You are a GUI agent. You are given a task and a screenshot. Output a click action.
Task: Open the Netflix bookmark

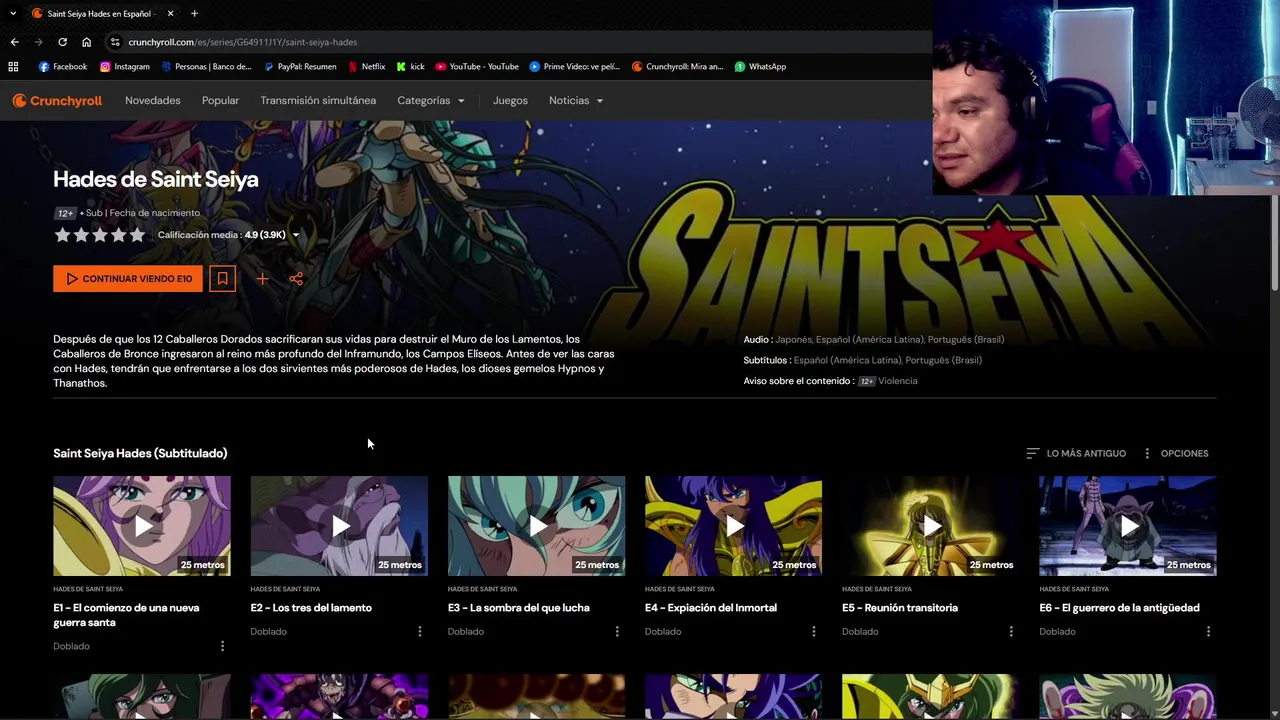(366, 67)
